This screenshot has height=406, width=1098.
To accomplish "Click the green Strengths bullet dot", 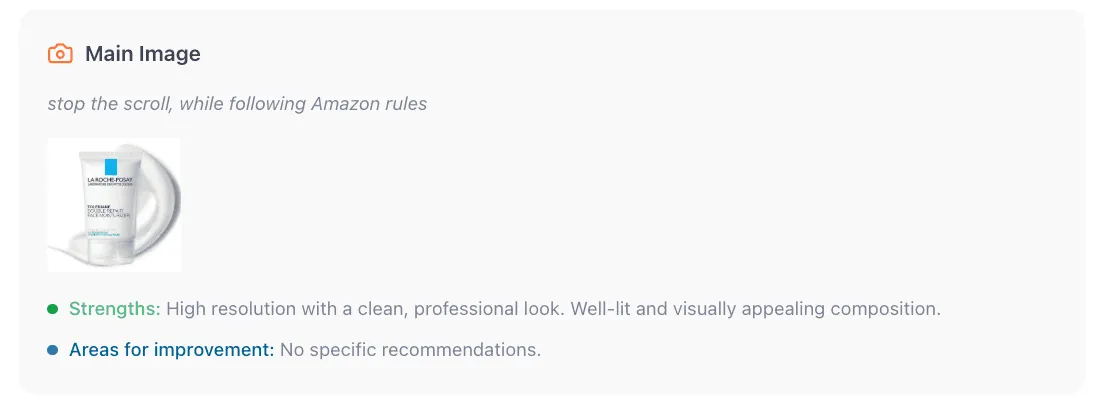I will (x=53, y=309).
